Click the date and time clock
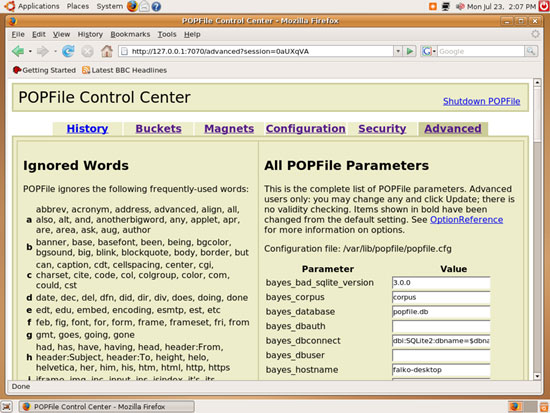Image resolution: width=550 pixels, height=413 pixels. pyautogui.click(x=502, y=6)
